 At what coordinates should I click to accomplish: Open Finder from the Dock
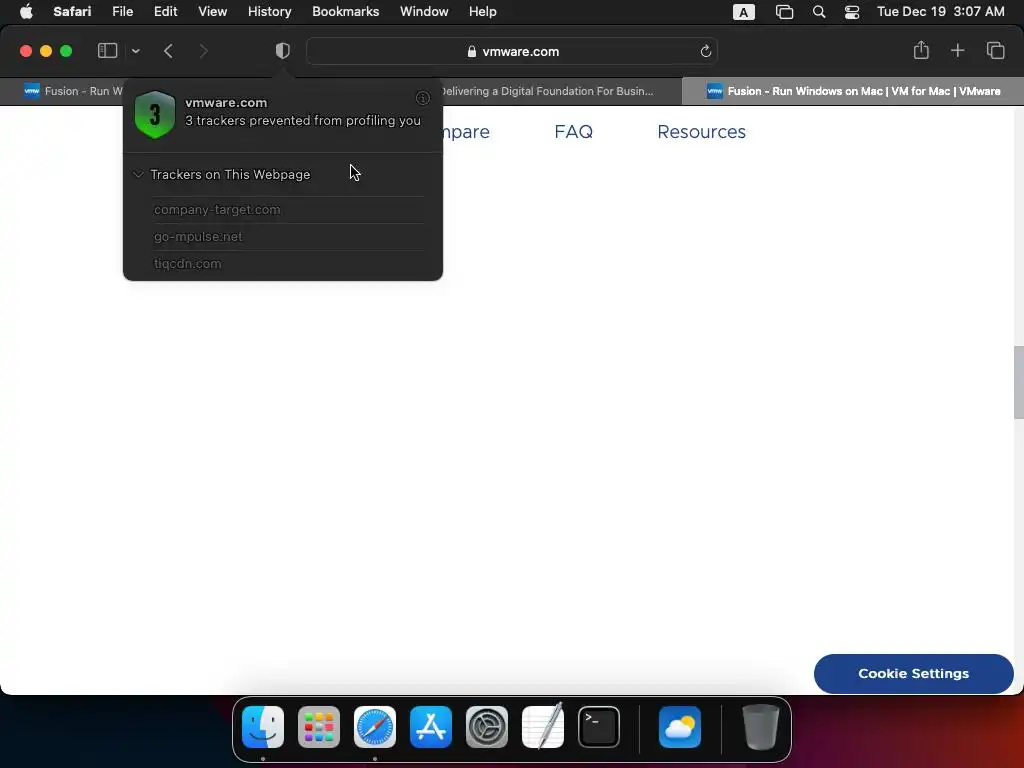263,727
